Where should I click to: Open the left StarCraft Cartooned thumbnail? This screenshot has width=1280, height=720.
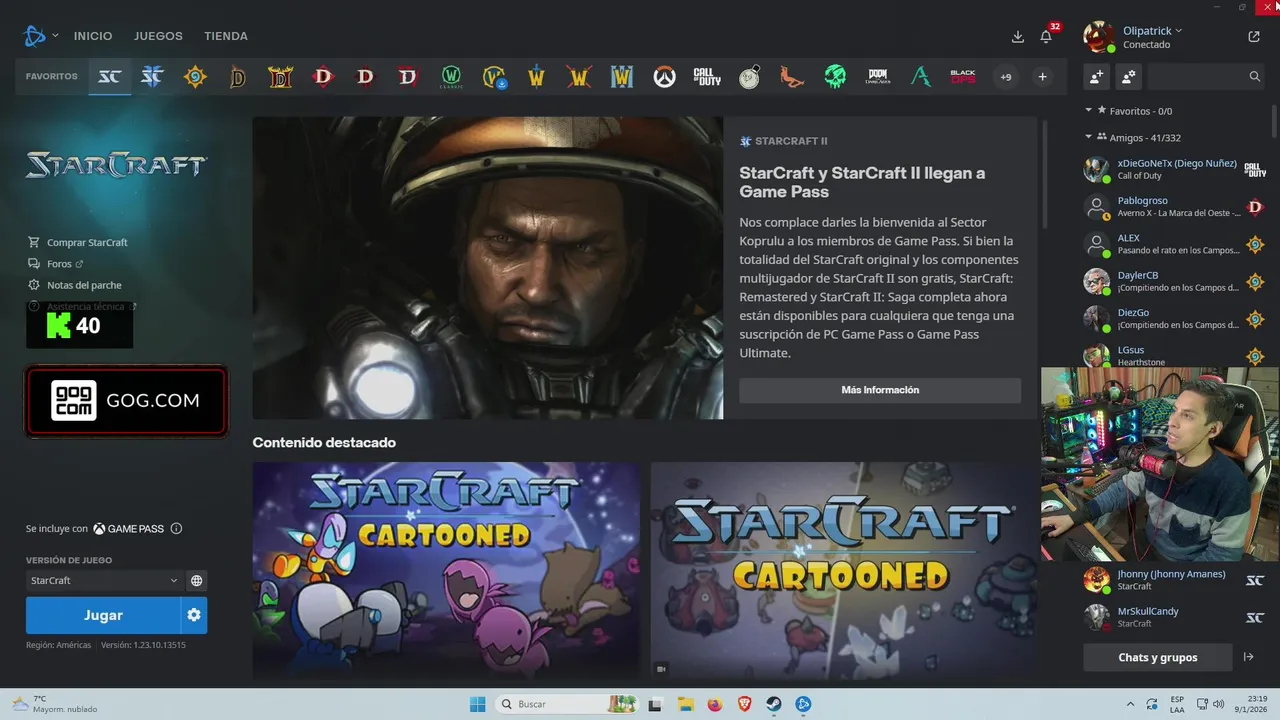(x=446, y=571)
